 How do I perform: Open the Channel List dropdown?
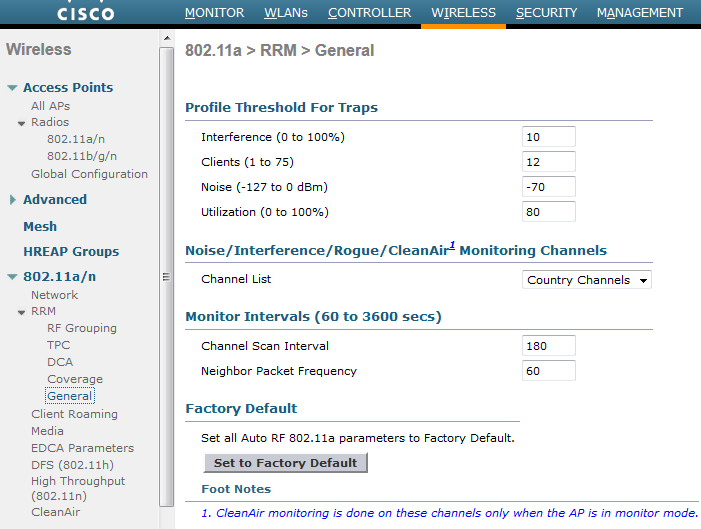pyautogui.click(x=587, y=280)
